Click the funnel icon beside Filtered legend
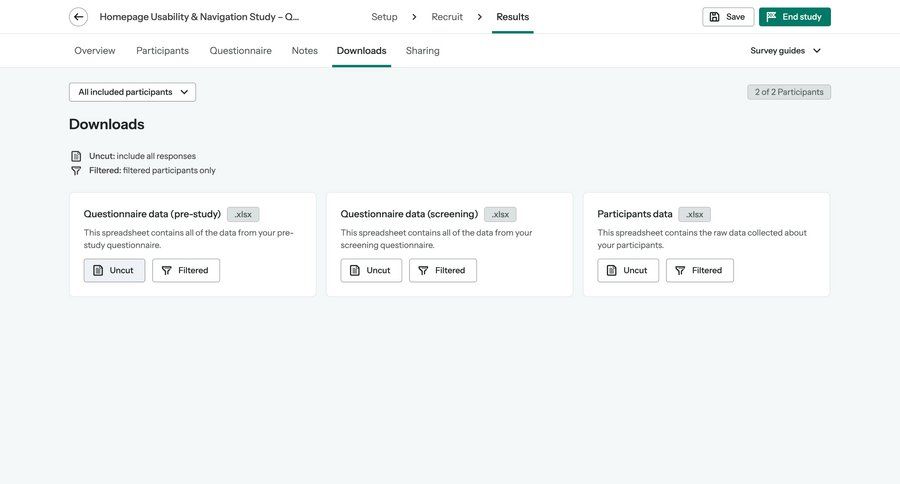 [76, 171]
